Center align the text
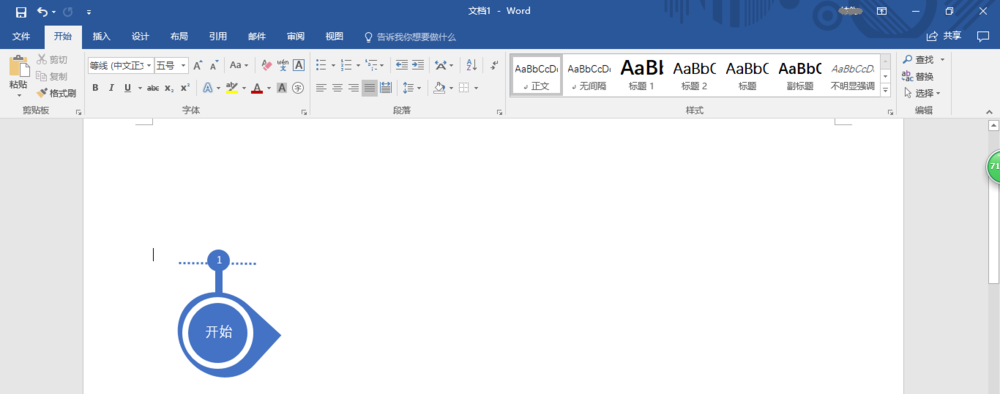The width and height of the screenshot is (1000, 394). tap(337, 88)
